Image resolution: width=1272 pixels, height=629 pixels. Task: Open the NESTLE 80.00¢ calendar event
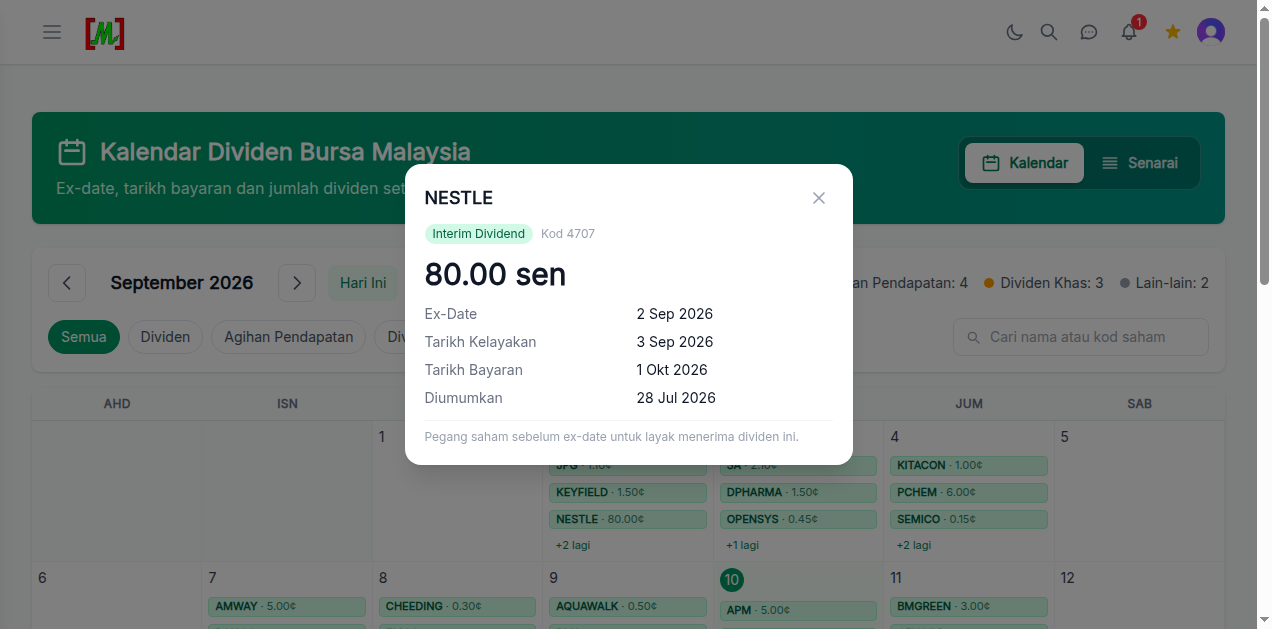[x=627, y=519]
